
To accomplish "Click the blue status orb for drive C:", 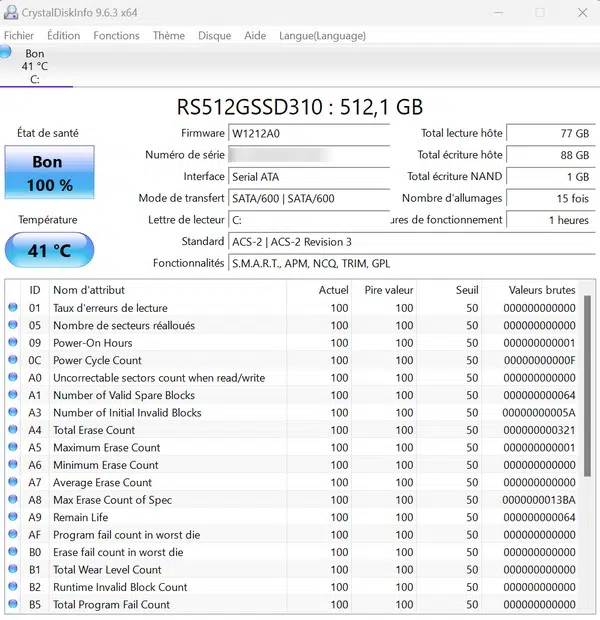I will pyautogui.click(x=6, y=52).
